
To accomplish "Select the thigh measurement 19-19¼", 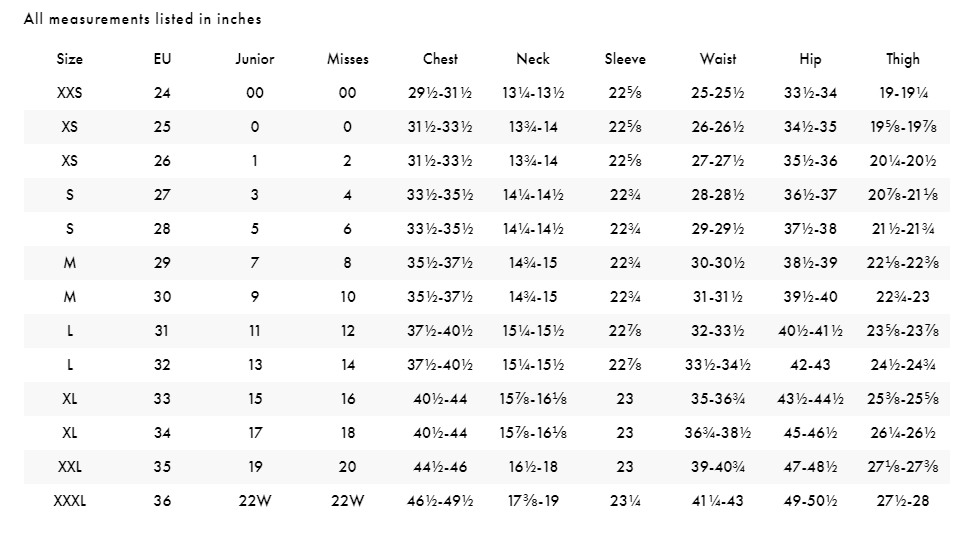I will tap(902, 93).
